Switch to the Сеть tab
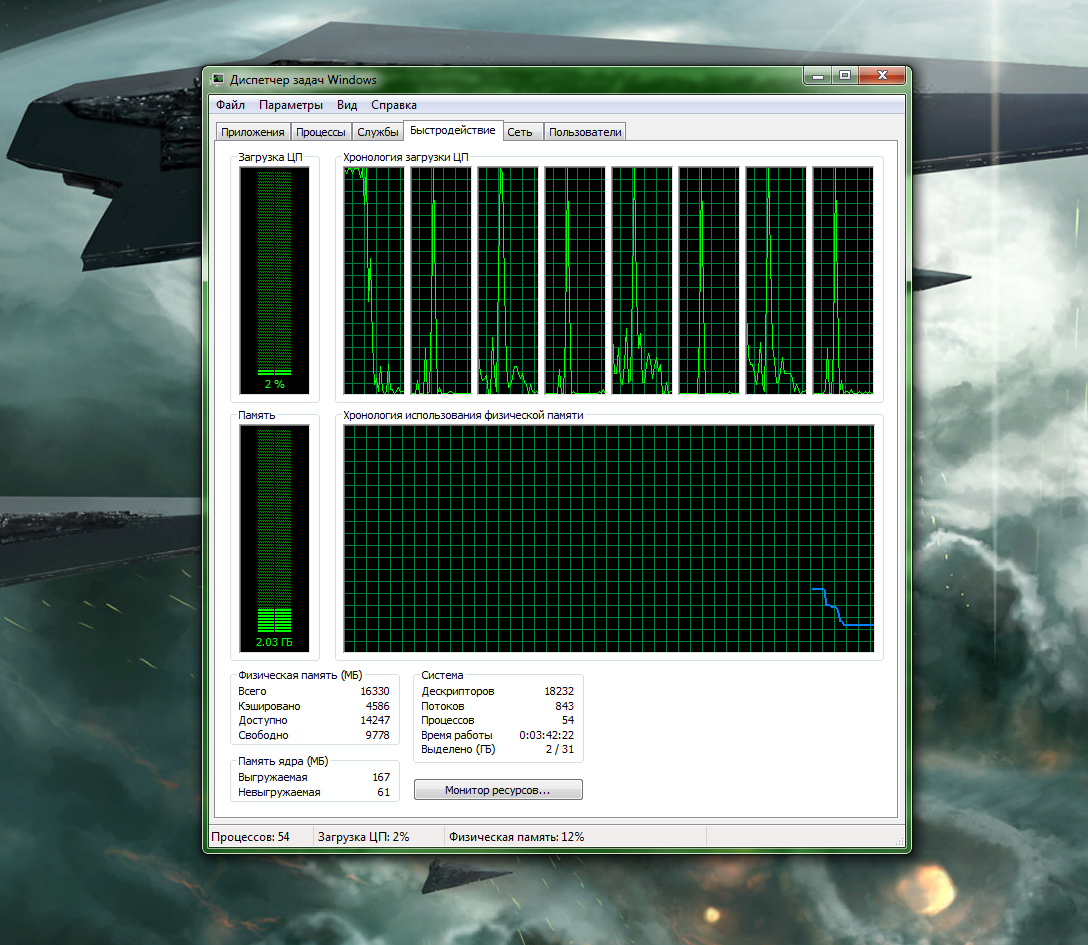The height and width of the screenshot is (945, 1088). [519, 132]
